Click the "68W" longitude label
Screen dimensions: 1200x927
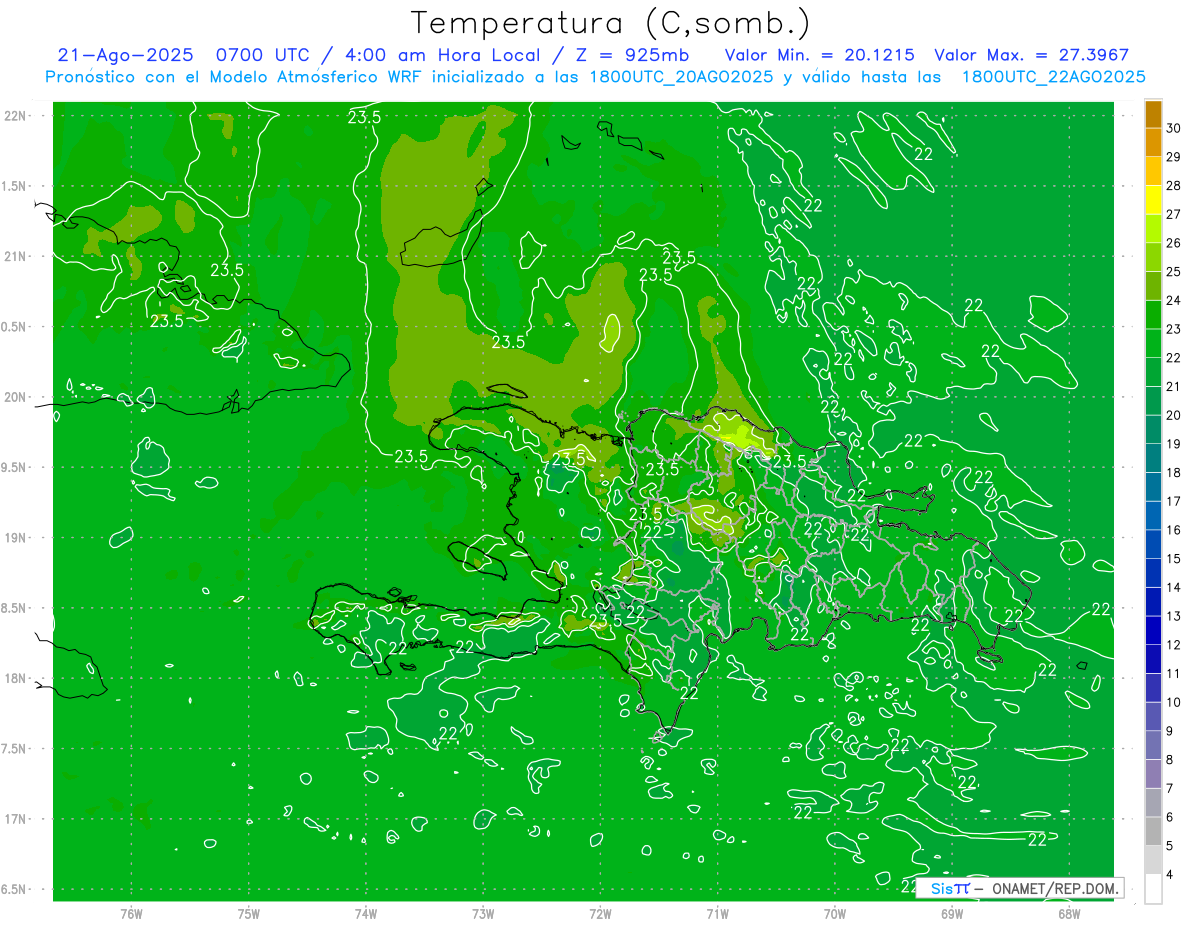pos(1069,913)
